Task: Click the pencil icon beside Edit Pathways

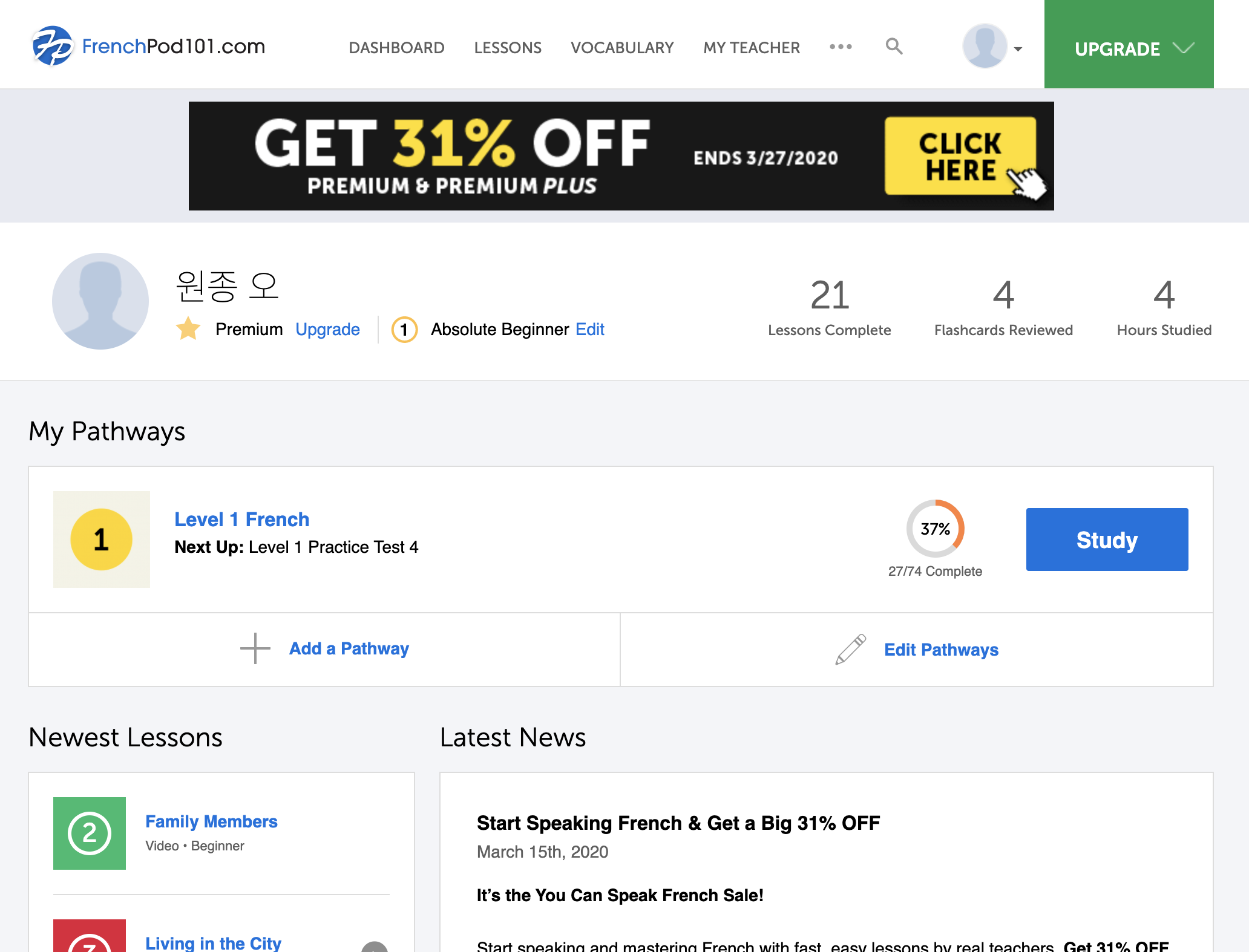Action: 850,650
